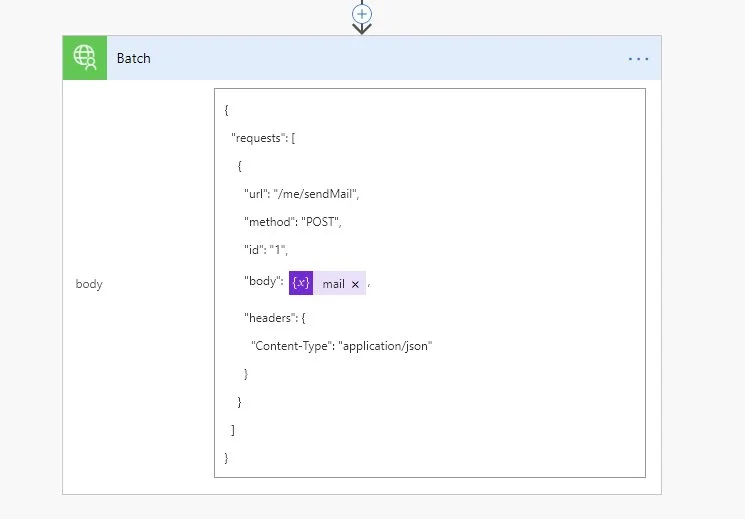Click the body parameter label on the left
The width and height of the screenshot is (745, 519).
click(89, 284)
